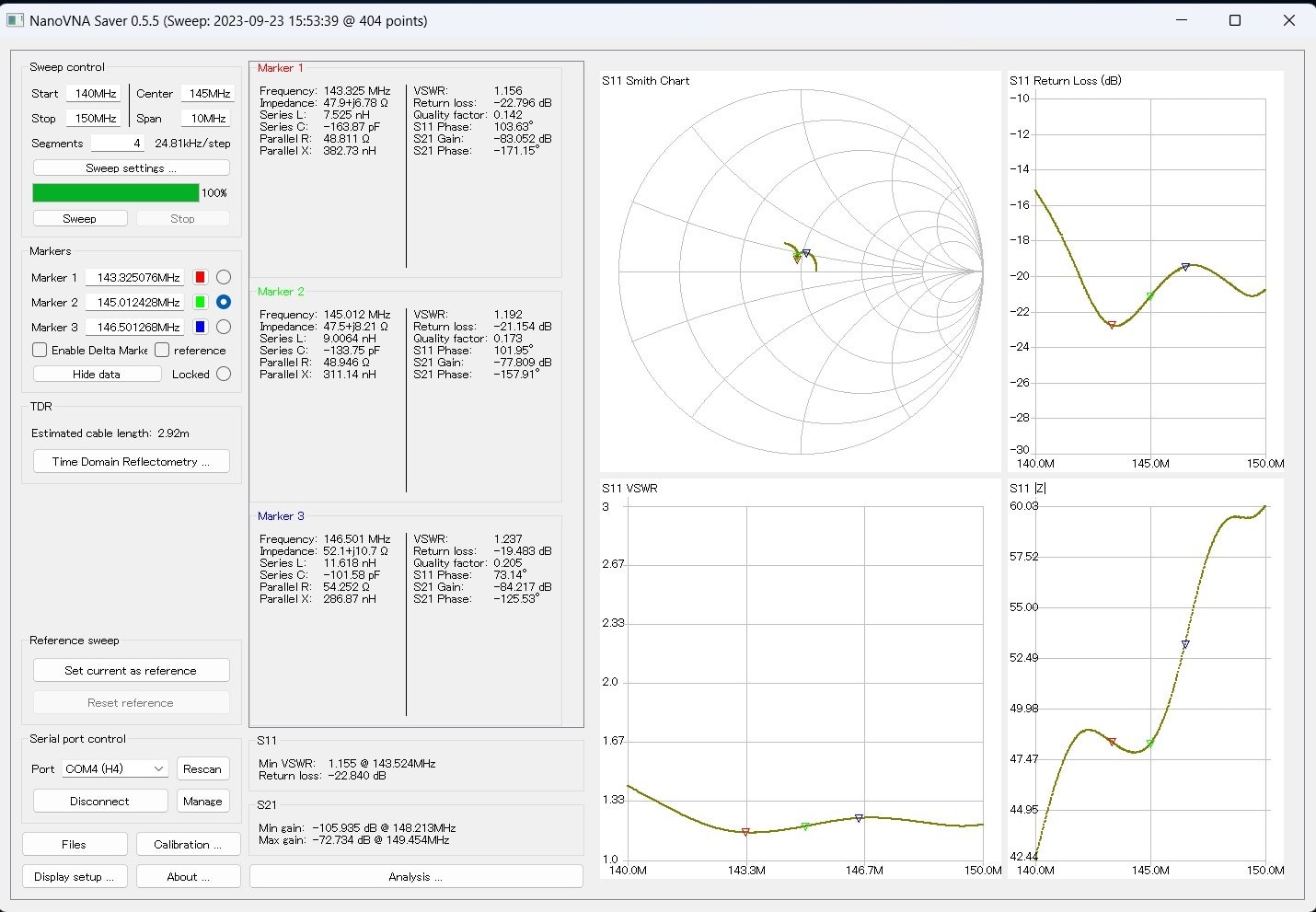Click the green sweep progress bar

116,192
